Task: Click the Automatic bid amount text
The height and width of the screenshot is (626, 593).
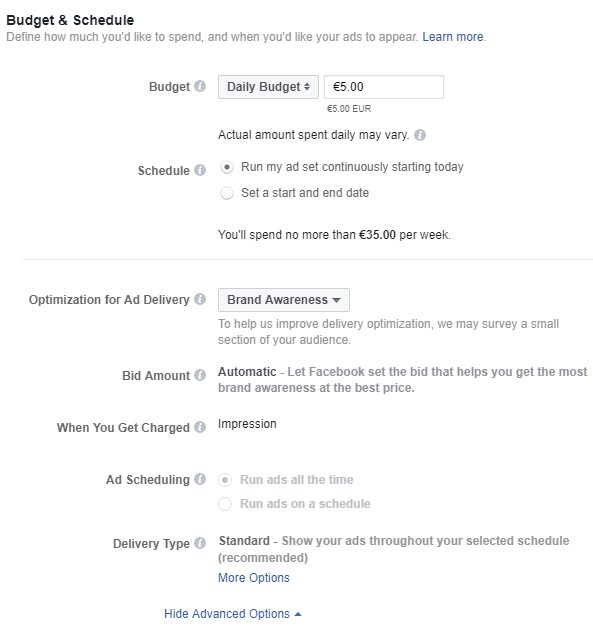Action: (x=247, y=372)
